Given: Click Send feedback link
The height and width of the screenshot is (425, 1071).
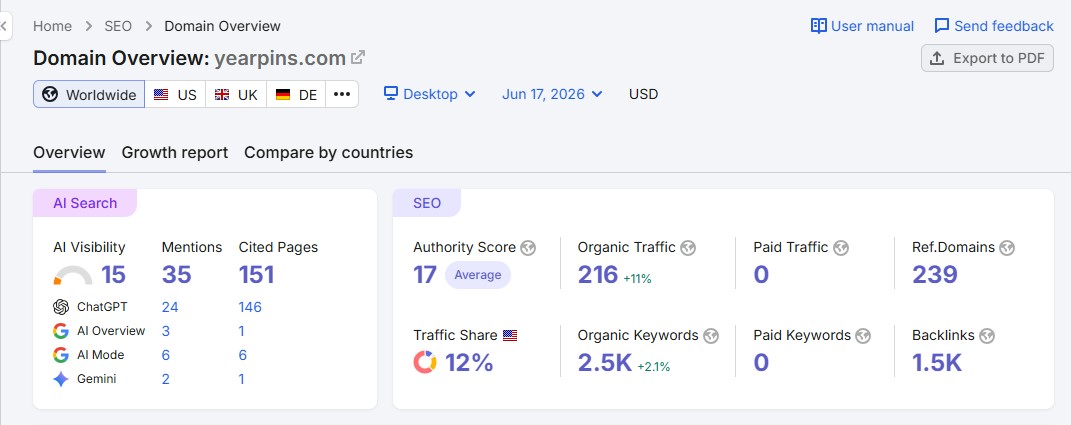Looking at the screenshot, I should (x=994, y=26).
